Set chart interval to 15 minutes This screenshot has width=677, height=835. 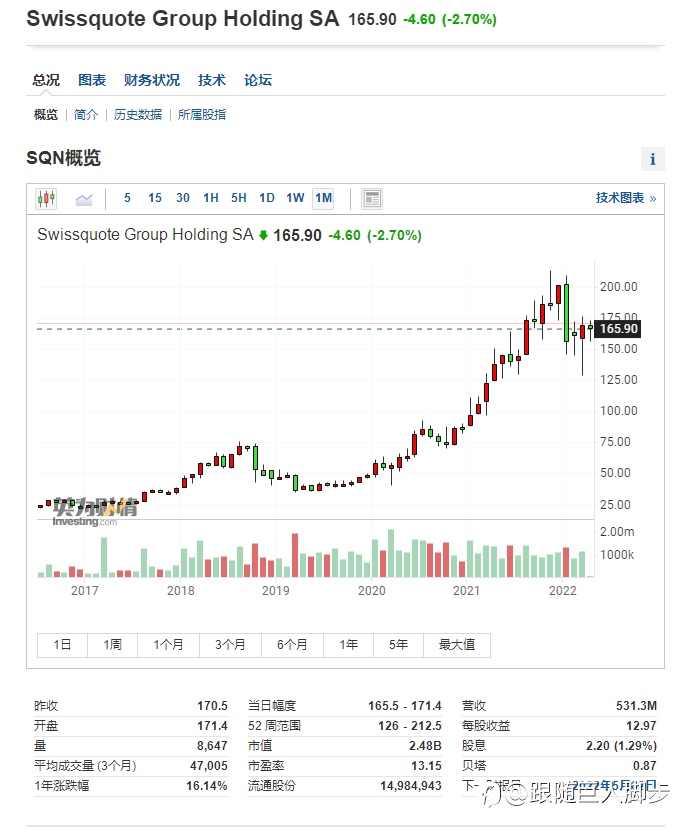(154, 198)
